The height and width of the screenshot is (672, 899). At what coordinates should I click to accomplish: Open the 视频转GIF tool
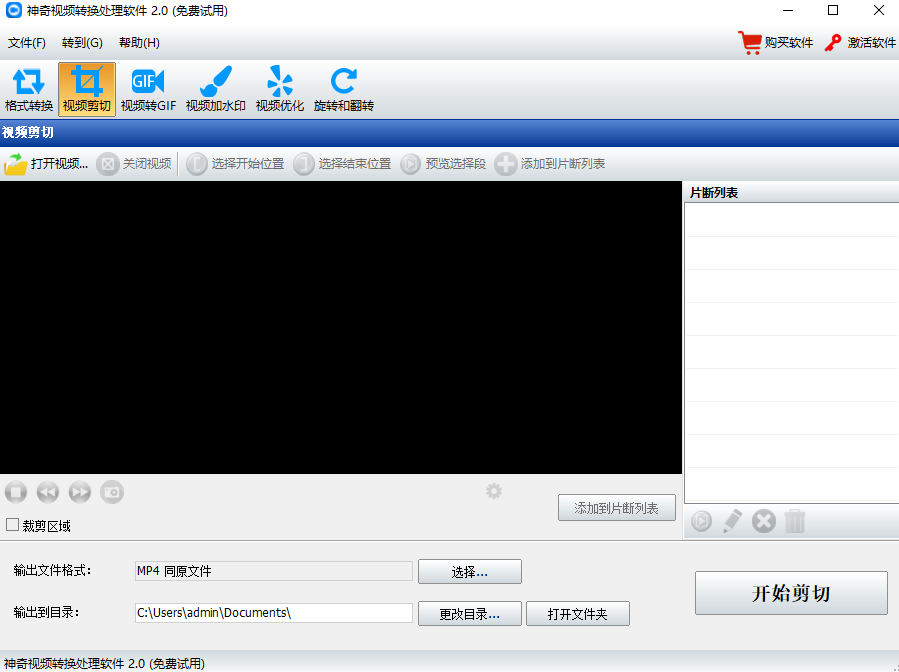pos(148,89)
